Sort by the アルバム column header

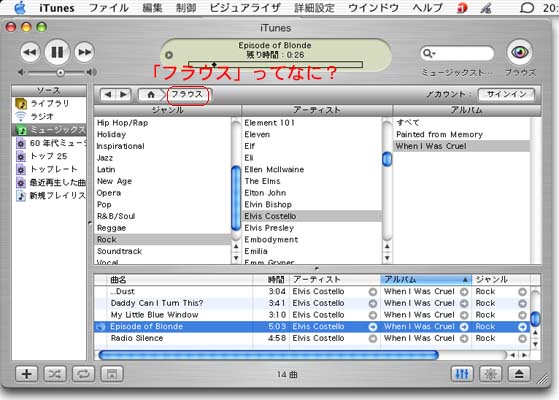(426, 280)
